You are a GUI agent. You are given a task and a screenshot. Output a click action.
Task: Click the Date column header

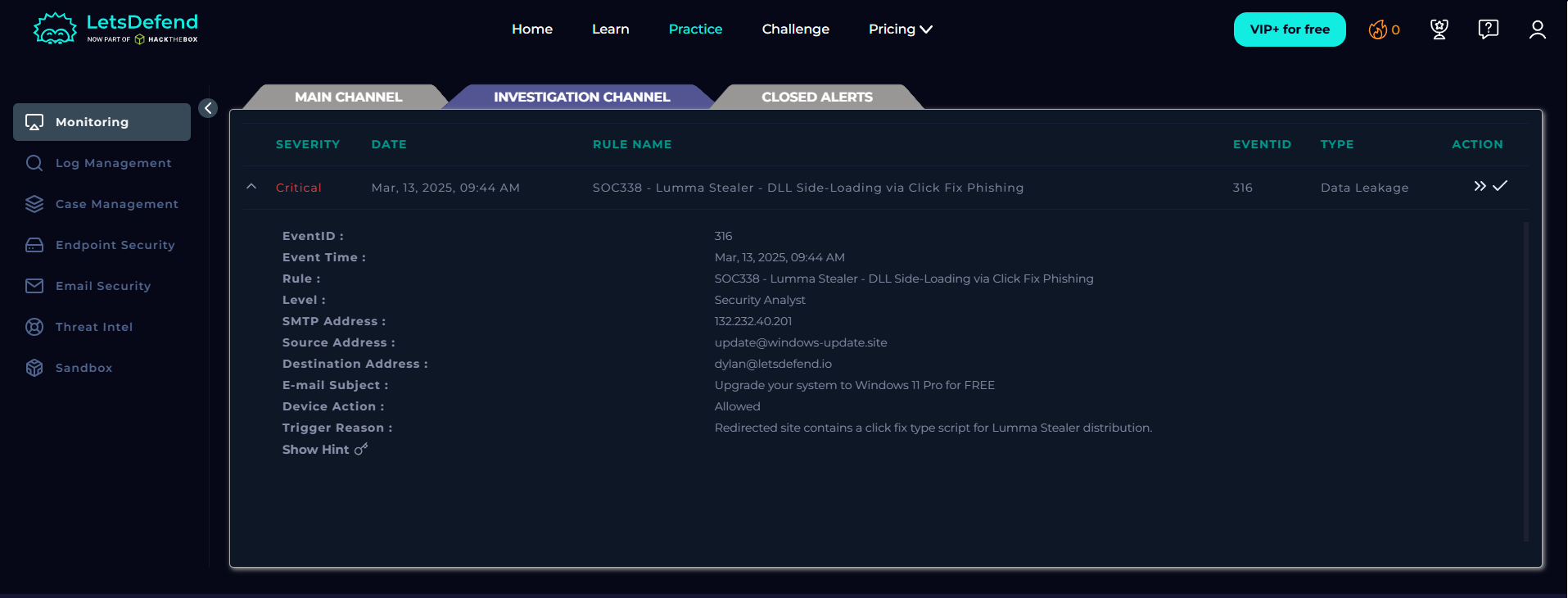pos(389,144)
